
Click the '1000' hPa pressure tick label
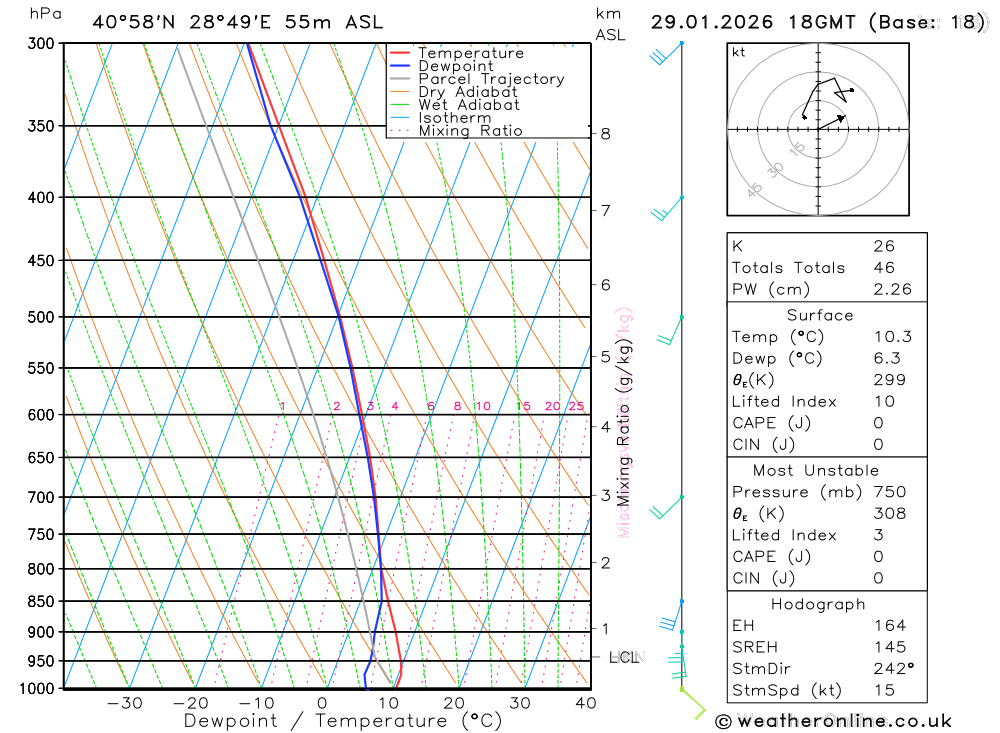37,689
